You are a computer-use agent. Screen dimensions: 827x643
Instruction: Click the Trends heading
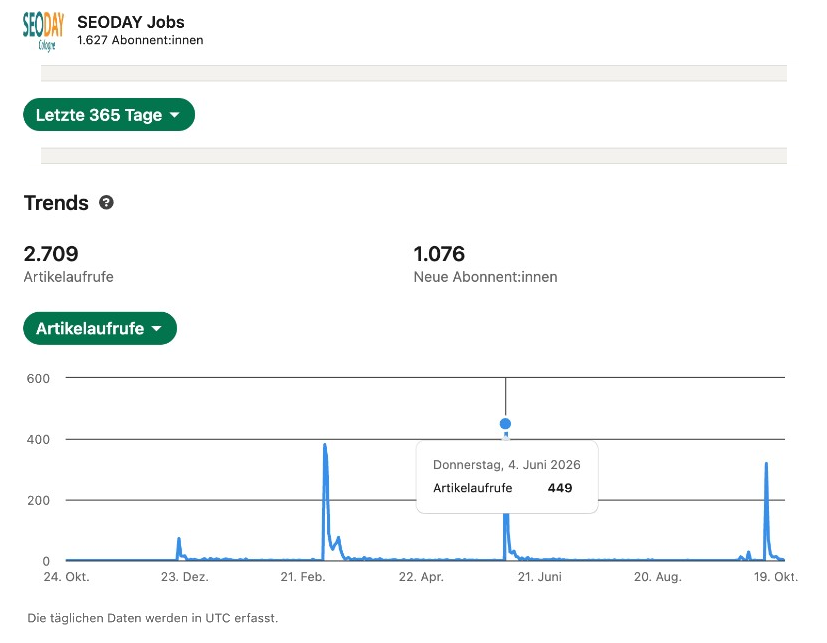(56, 203)
